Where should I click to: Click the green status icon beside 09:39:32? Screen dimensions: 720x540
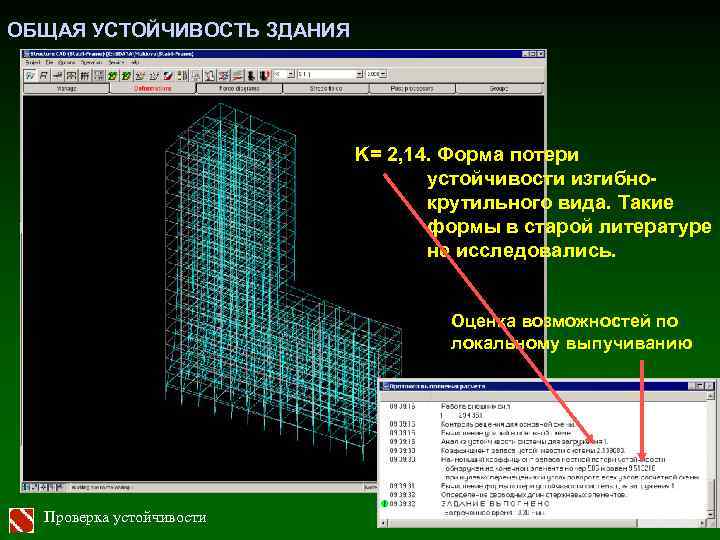(384, 504)
